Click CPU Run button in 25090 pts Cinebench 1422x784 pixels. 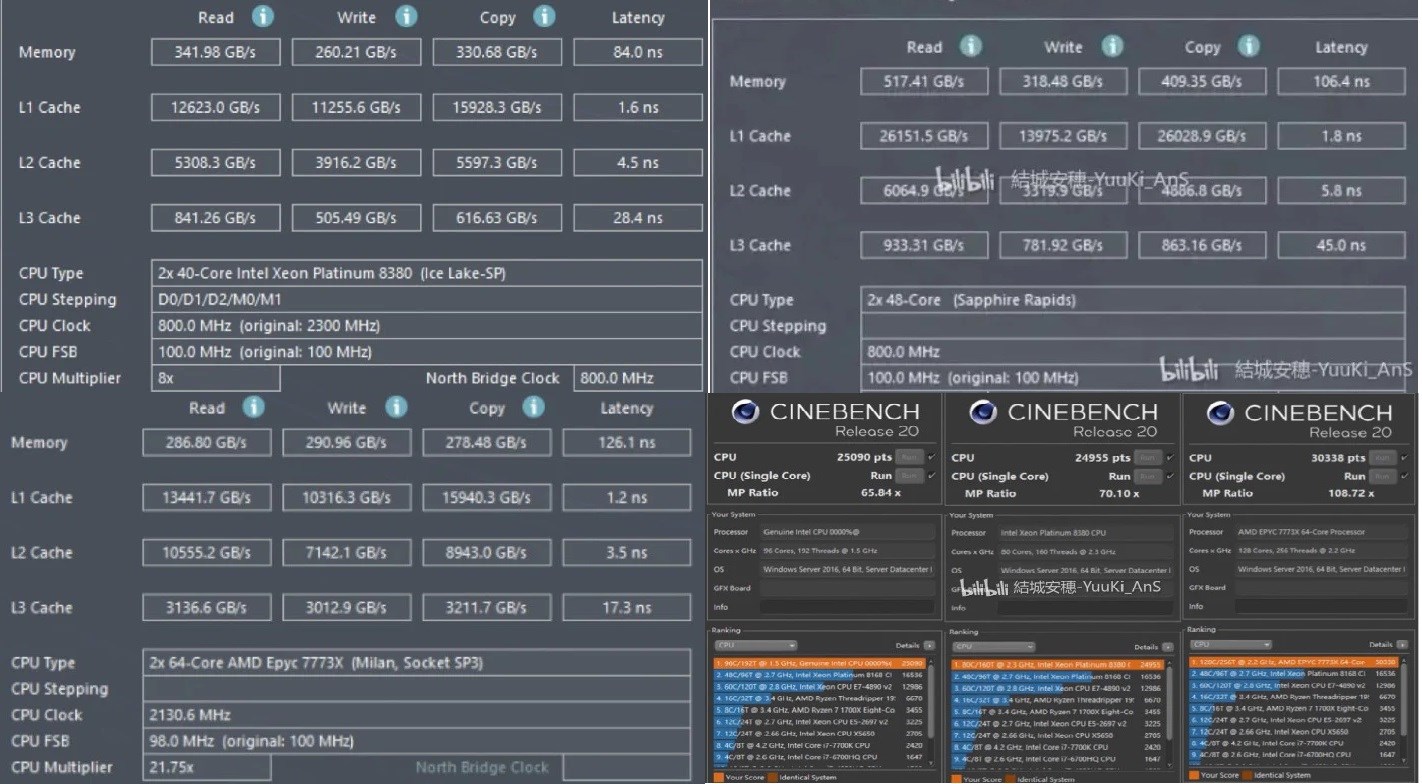[x=909, y=457]
